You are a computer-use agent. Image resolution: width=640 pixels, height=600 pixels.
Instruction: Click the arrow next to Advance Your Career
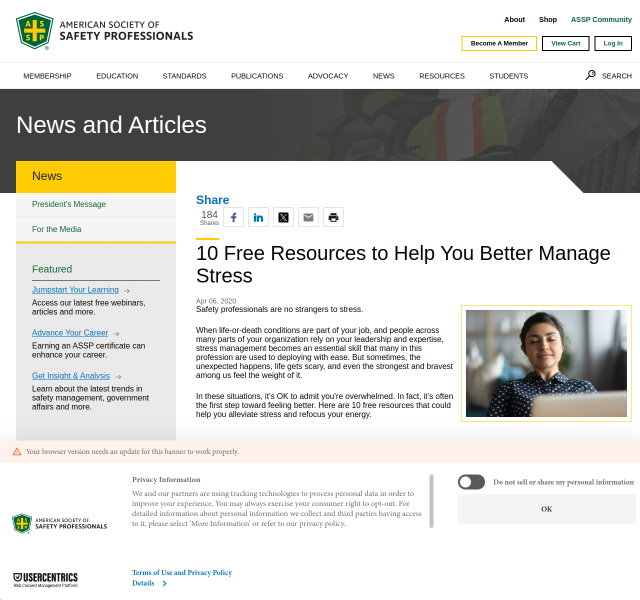(x=116, y=333)
